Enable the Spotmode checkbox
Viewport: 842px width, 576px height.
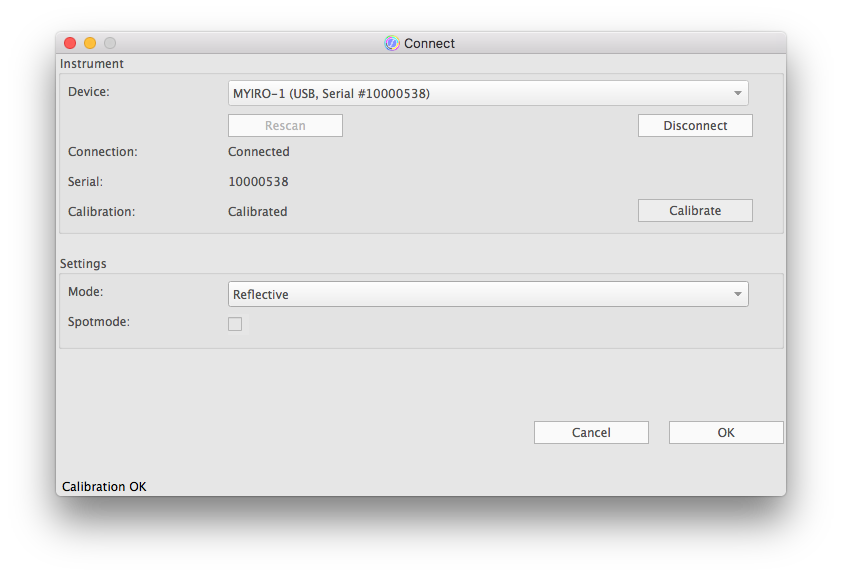tap(235, 324)
